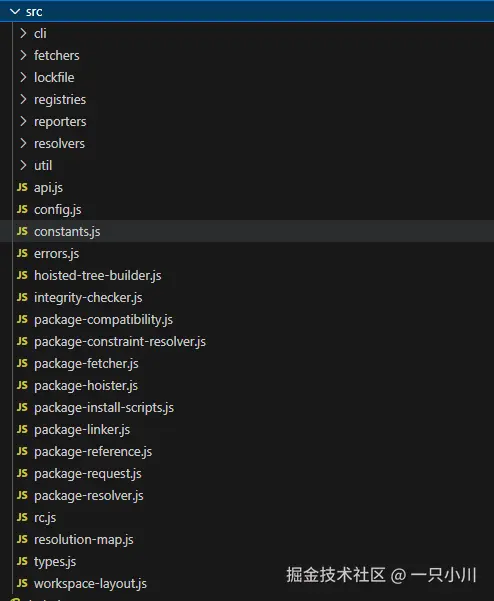Expand the lockfile folder
Image resolution: width=494 pixels, height=601 pixels.
[x=23, y=77]
